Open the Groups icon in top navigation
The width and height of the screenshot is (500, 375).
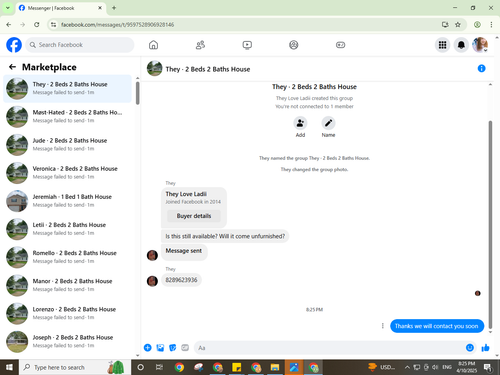(x=294, y=45)
